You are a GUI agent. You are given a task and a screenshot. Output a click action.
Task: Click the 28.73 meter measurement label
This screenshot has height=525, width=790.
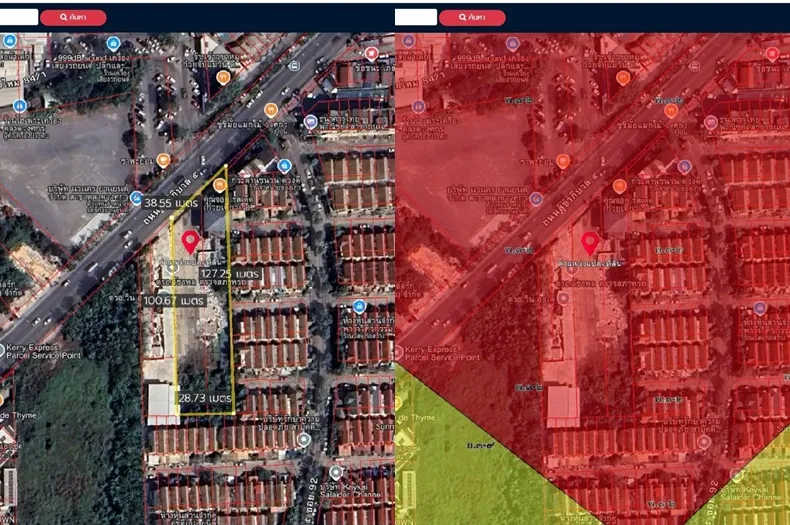point(205,398)
